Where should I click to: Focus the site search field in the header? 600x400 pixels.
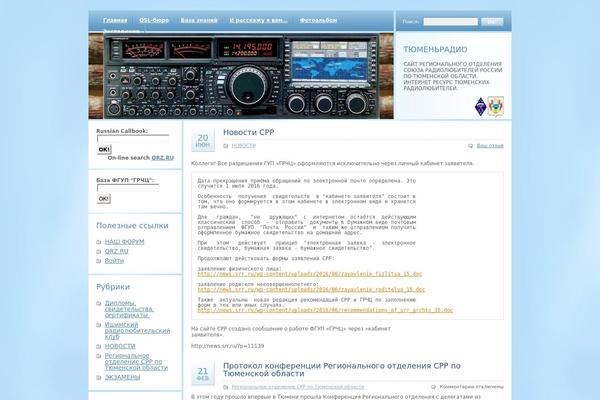click(x=450, y=22)
